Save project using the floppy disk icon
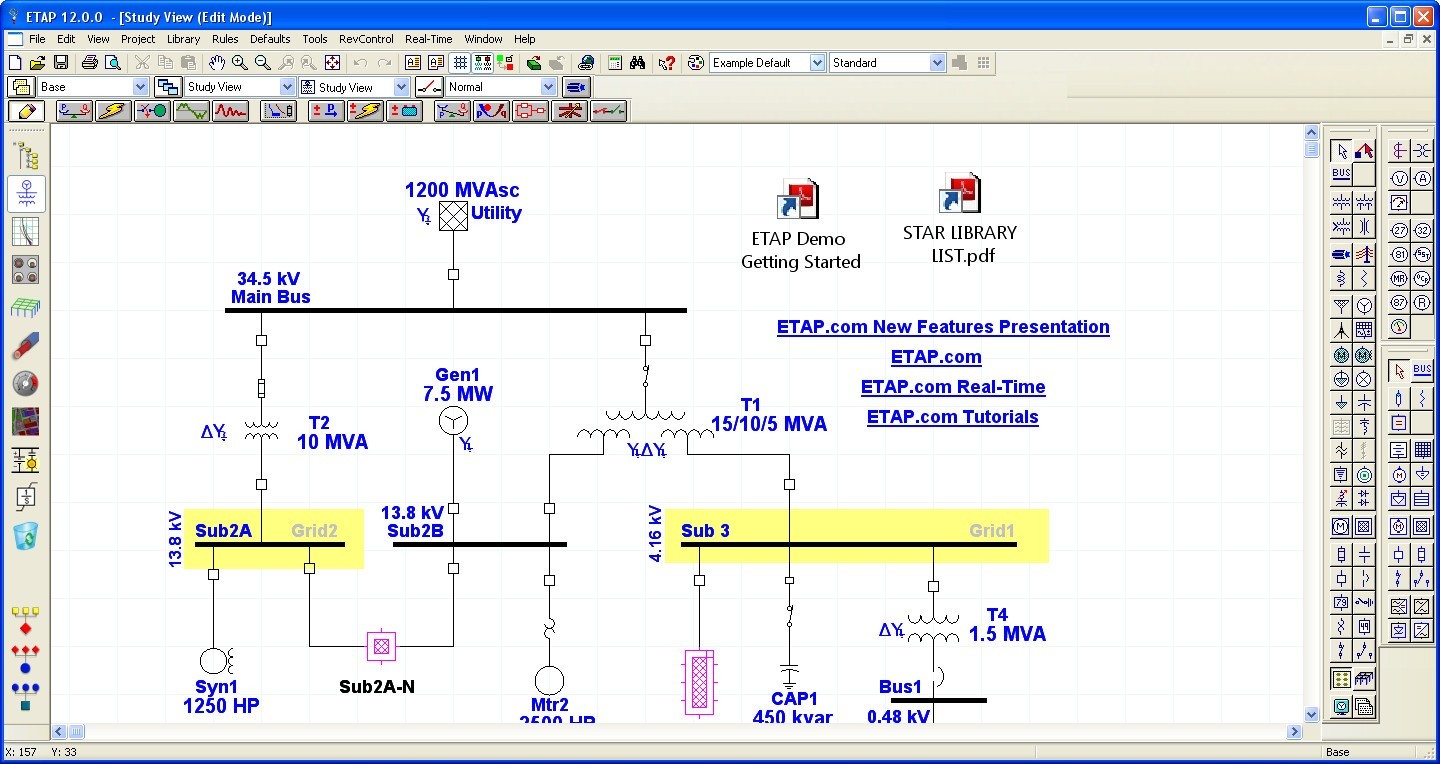Image resolution: width=1440 pixels, height=764 pixels. pos(60,62)
